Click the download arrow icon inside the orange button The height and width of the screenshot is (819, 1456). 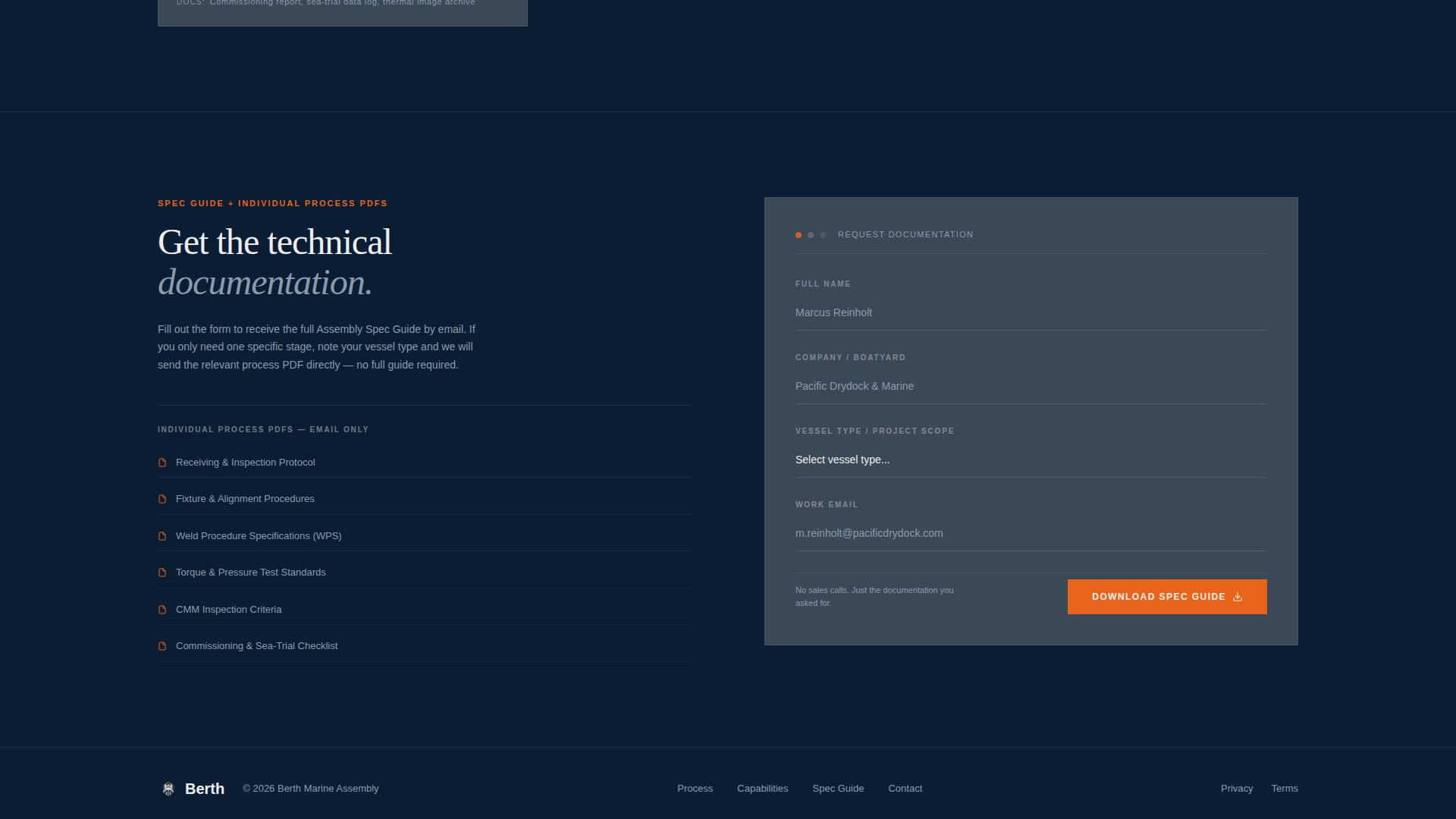(1237, 597)
